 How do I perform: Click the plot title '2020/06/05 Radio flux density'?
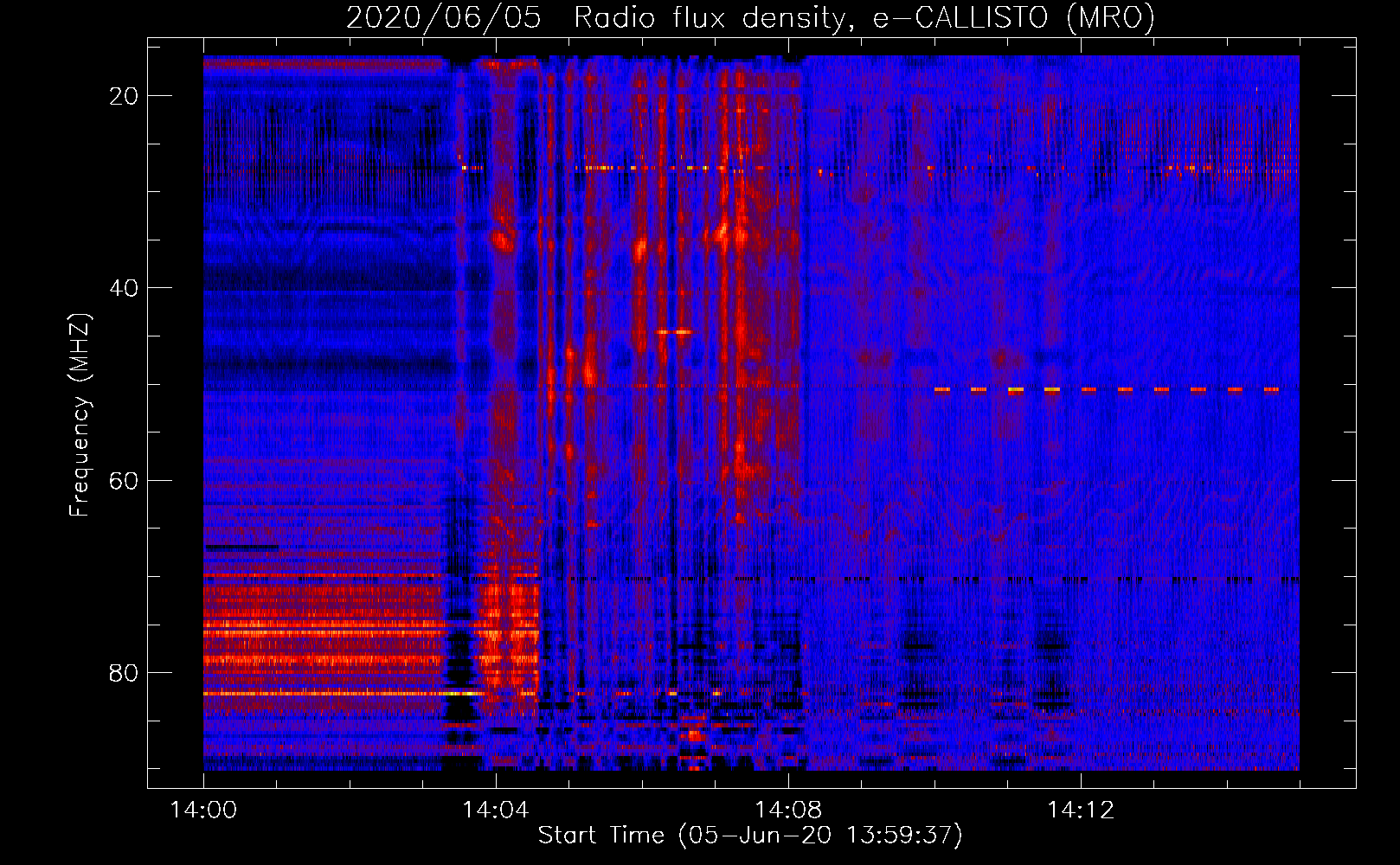pos(750,18)
